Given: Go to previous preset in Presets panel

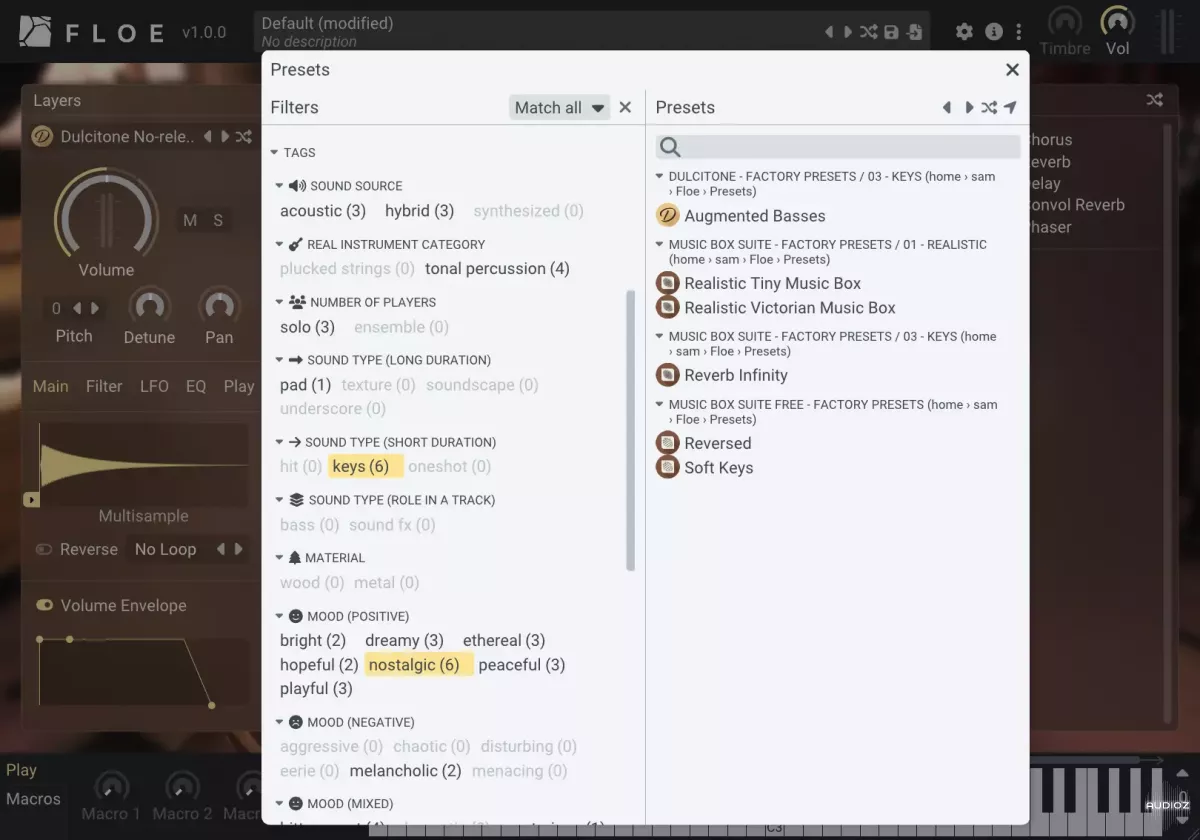Looking at the screenshot, I should pyautogui.click(x=947, y=108).
